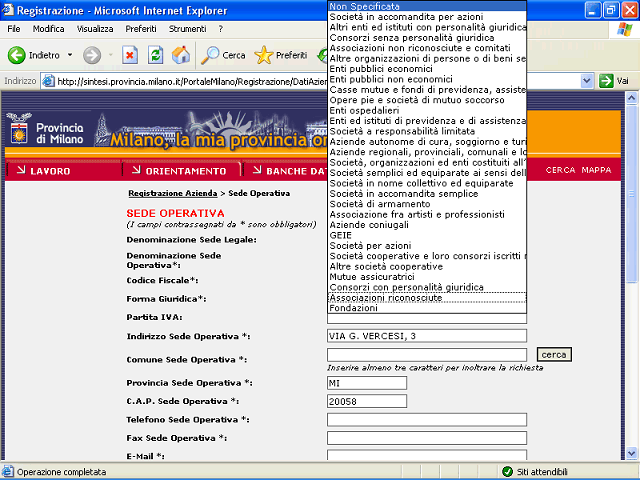Pick 'Associazione fra artisti e professionisti' option
The width and height of the screenshot is (640, 480).
coord(427,214)
